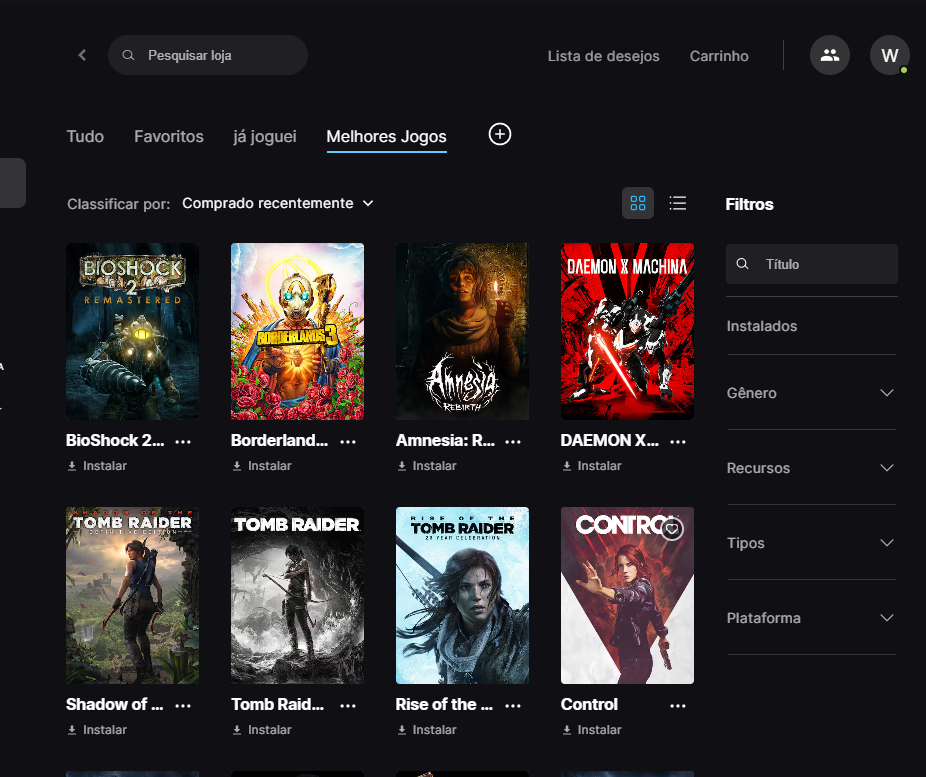Click the Pesquisar loja search field
This screenshot has width=926, height=777.
click(x=215, y=56)
